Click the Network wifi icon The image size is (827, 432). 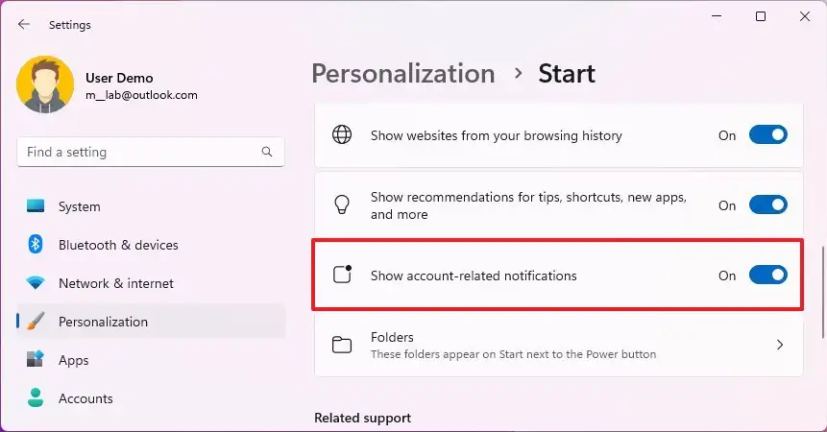pyautogui.click(x=36, y=283)
